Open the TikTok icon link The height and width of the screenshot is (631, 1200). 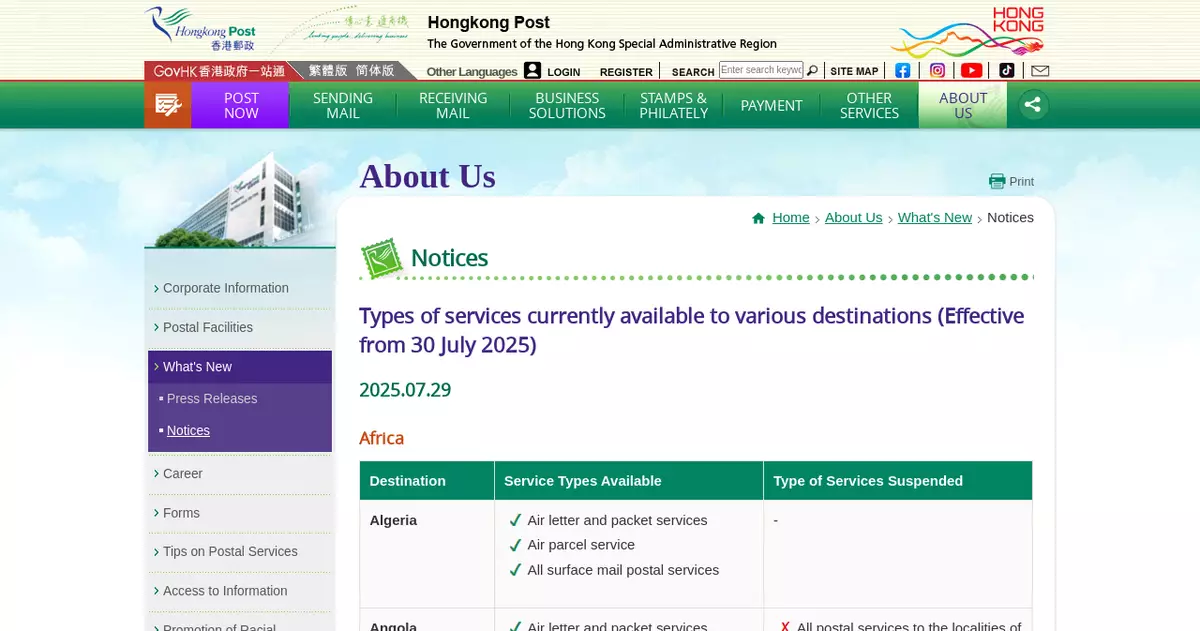click(x=1006, y=71)
